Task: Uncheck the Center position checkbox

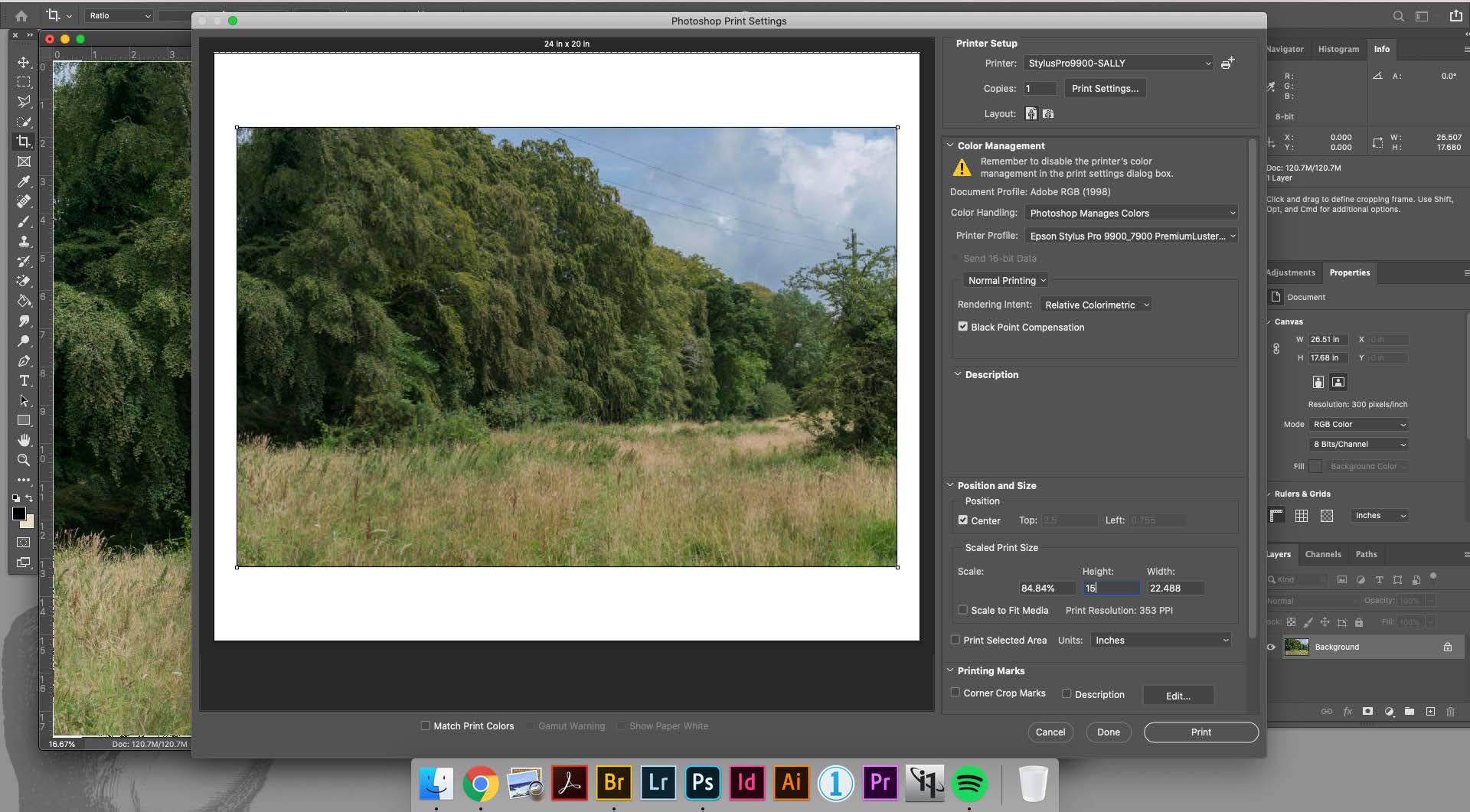Action: tap(962, 520)
